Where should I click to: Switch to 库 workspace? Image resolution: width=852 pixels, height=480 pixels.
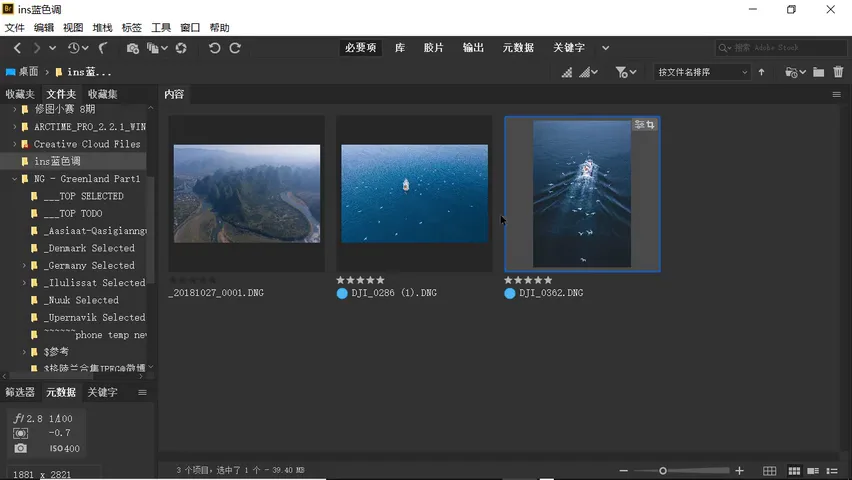[400, 48]
